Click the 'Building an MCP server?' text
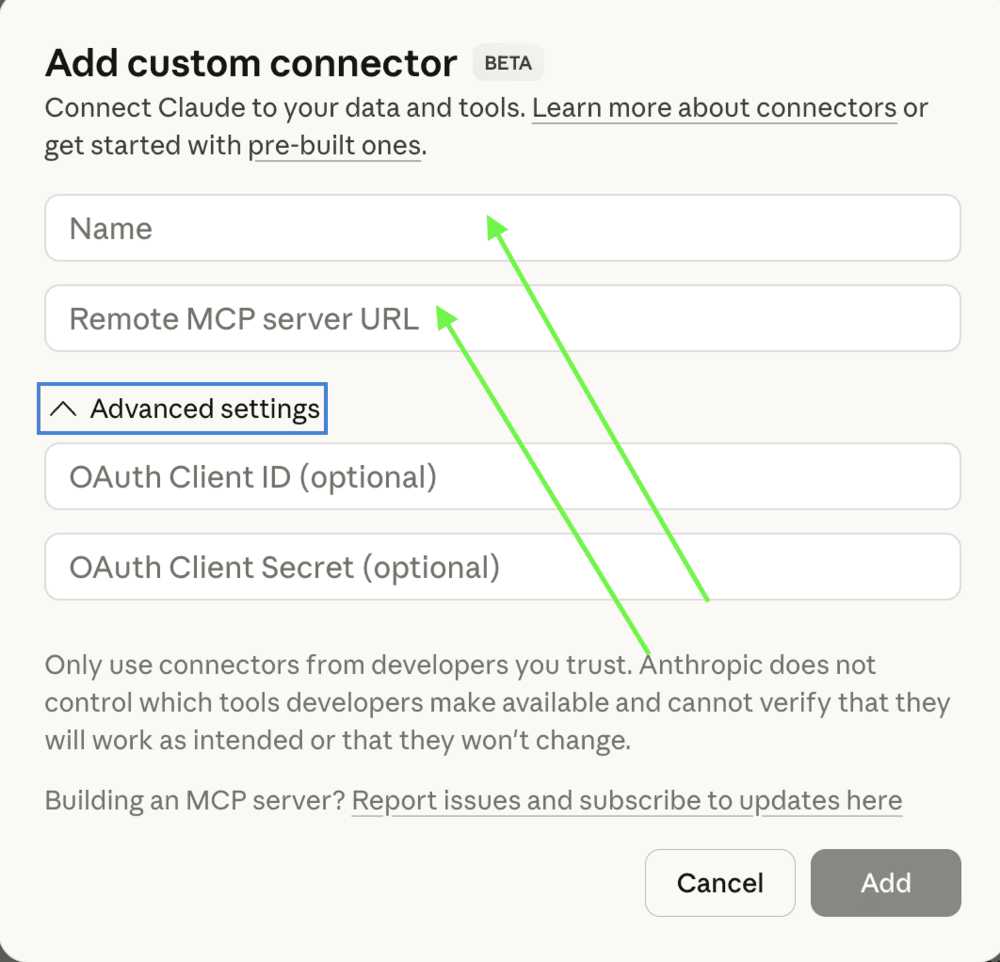 [x=196, y=800]
